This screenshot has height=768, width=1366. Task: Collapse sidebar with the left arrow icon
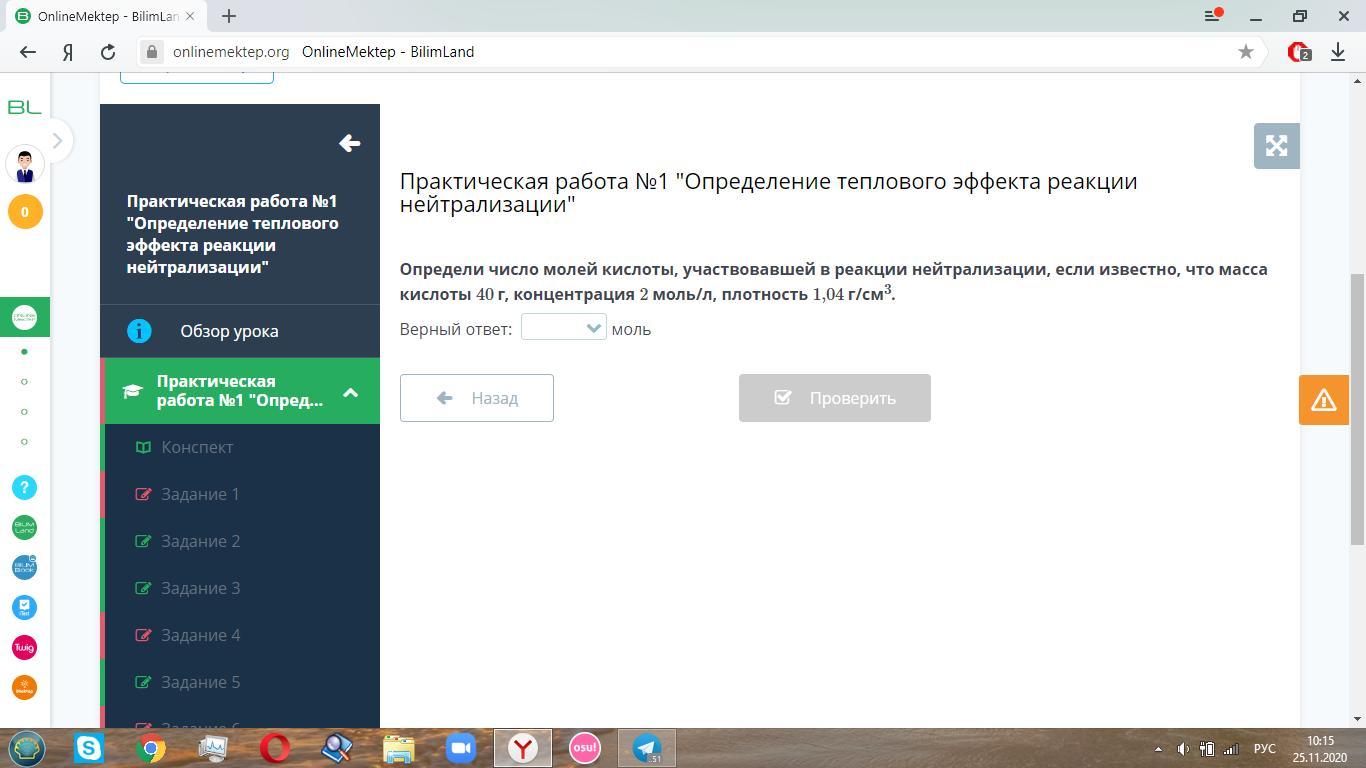(x=349, y=143)
